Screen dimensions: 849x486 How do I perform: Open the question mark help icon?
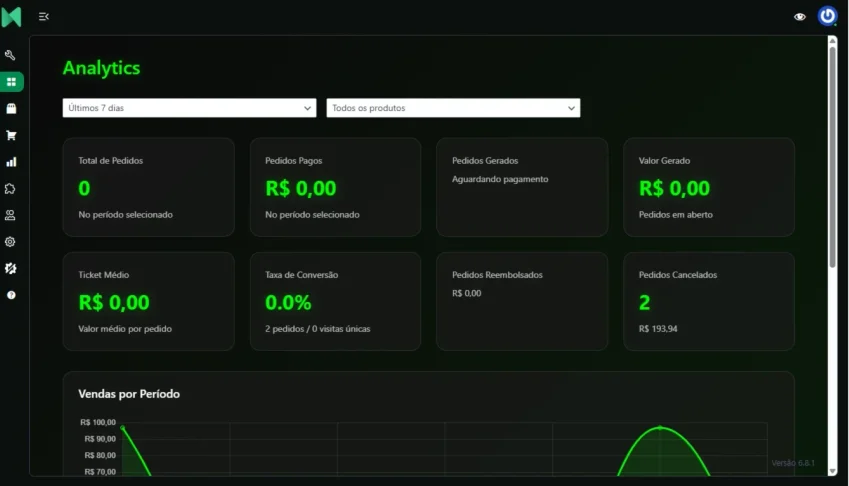point(11,295)
